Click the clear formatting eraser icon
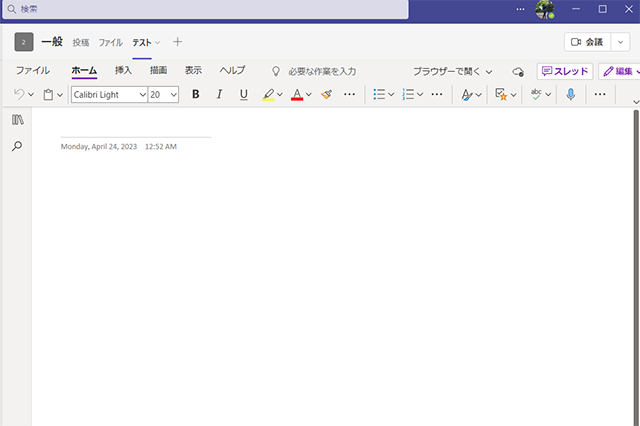Image resolution: width=640 pixels, height=426 pixels. 326,95
